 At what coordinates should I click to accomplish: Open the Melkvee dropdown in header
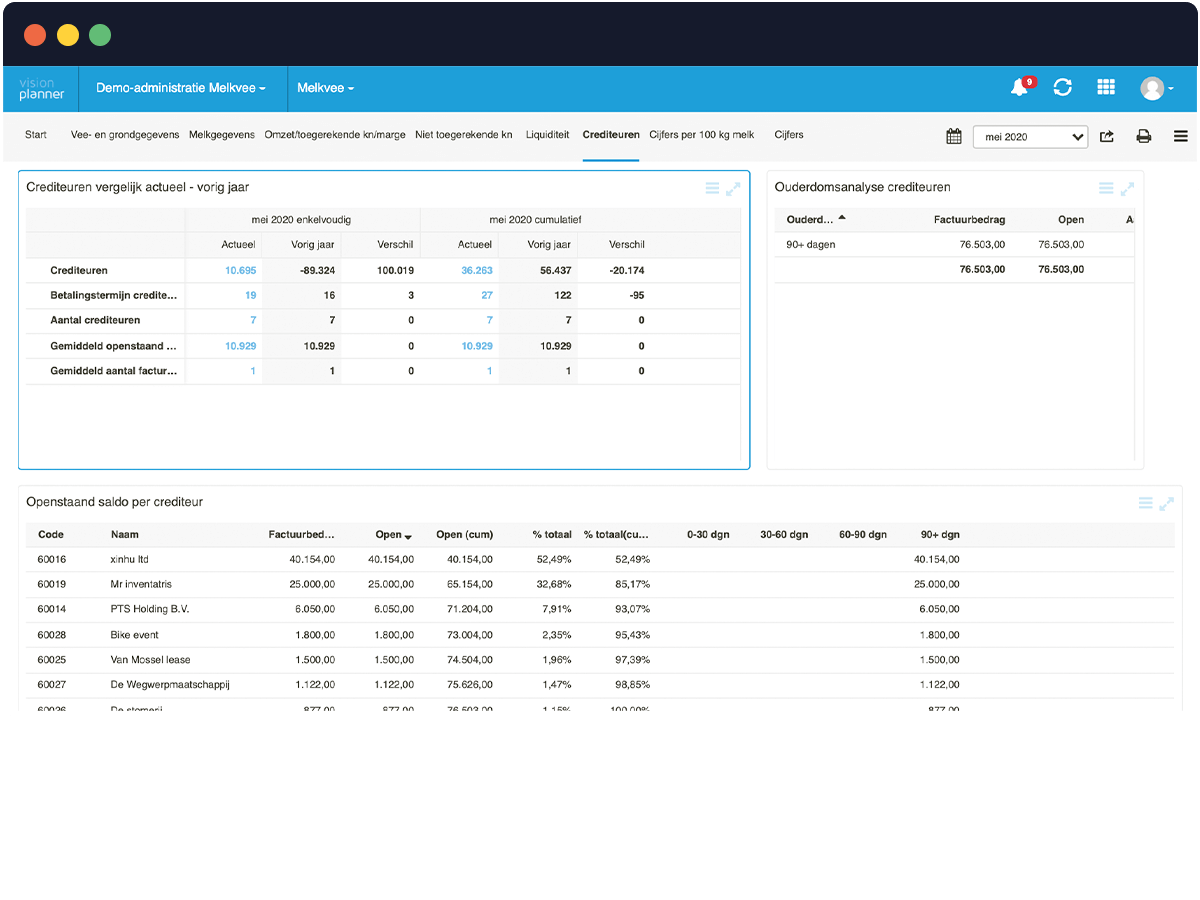326,88
